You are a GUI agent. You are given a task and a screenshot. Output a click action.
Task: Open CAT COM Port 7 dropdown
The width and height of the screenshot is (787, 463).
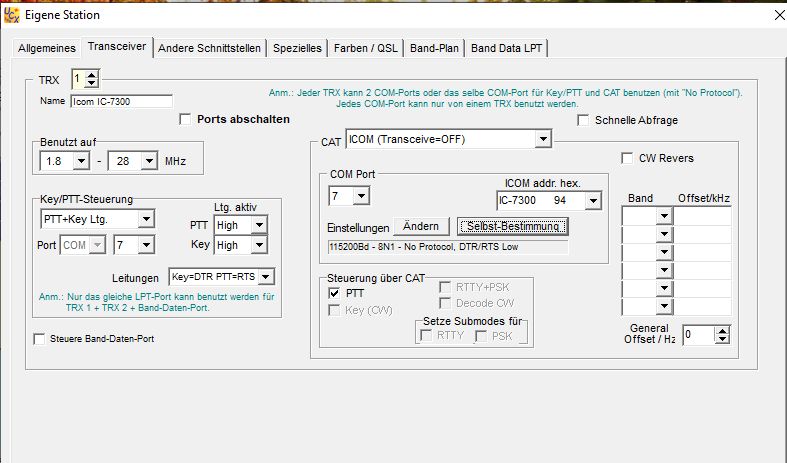pyautogui.click(x=361, y=196)
